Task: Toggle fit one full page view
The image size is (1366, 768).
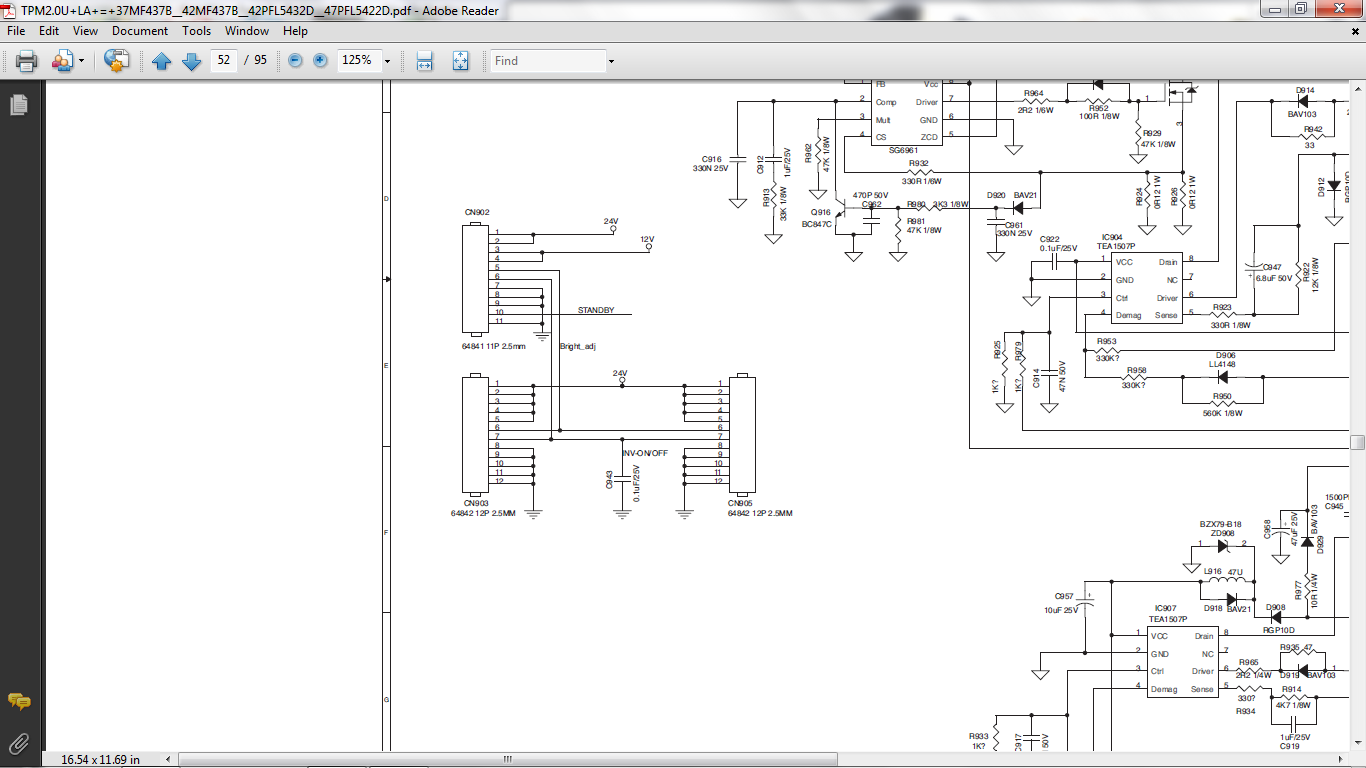Action: pyautogui.click(x=460, y=61)
